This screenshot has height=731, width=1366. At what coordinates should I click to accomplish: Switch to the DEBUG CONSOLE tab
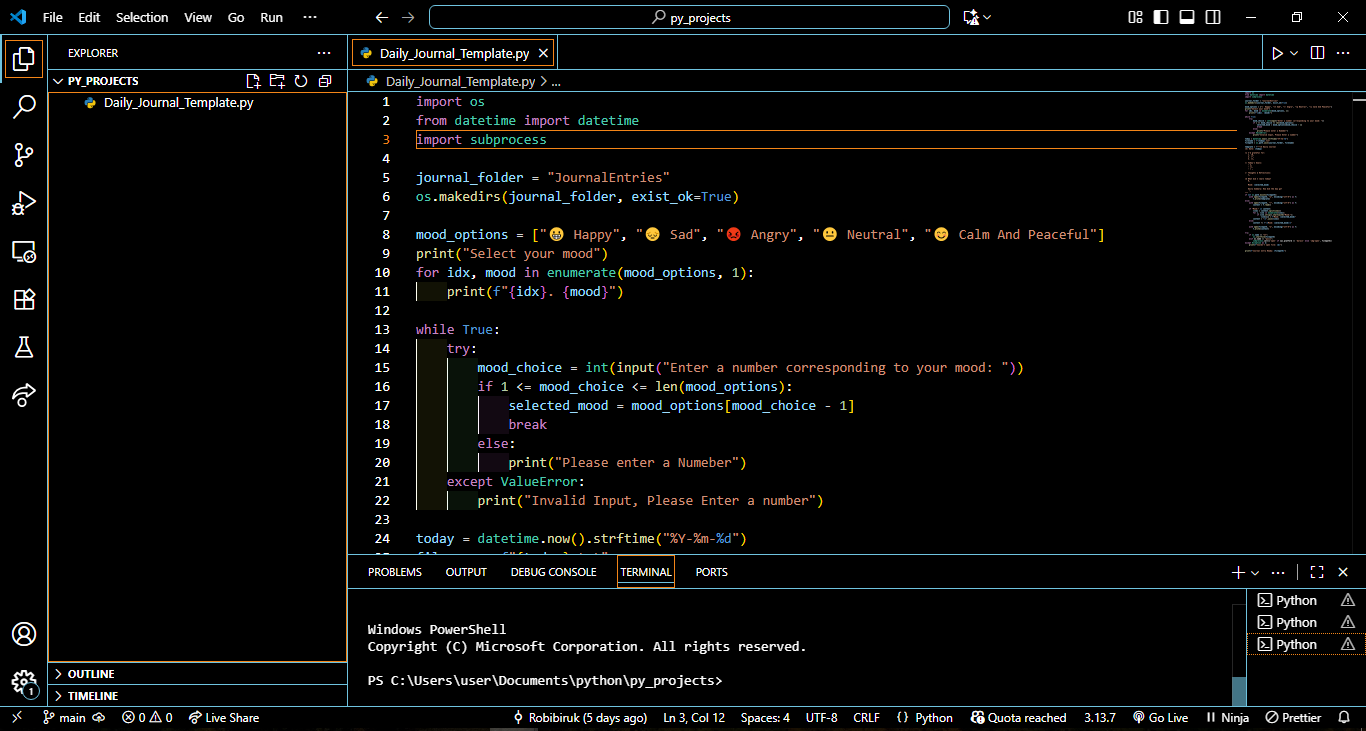(553, 572)
